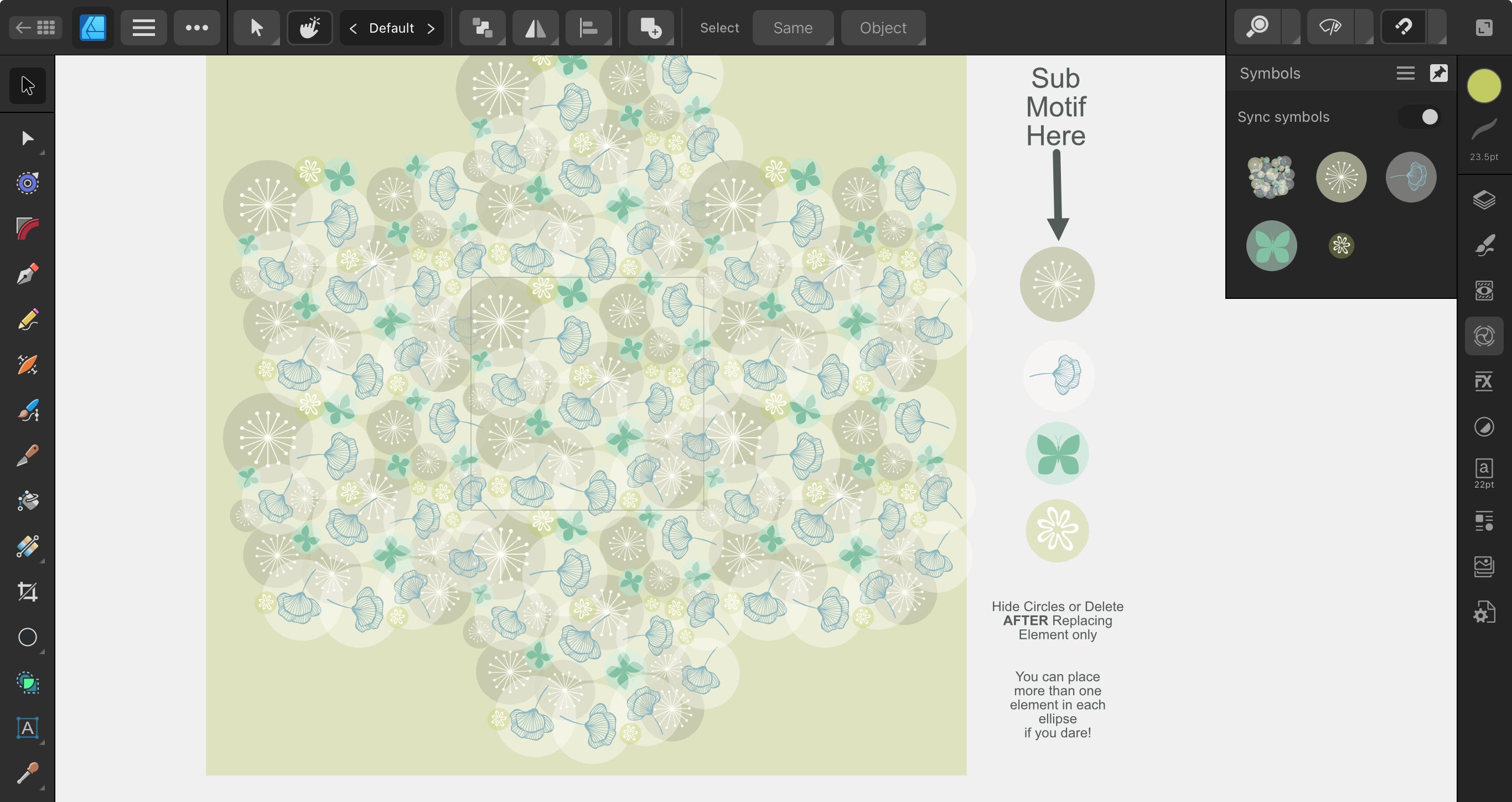Toggle snapping magnet button

pos(1404,27)
